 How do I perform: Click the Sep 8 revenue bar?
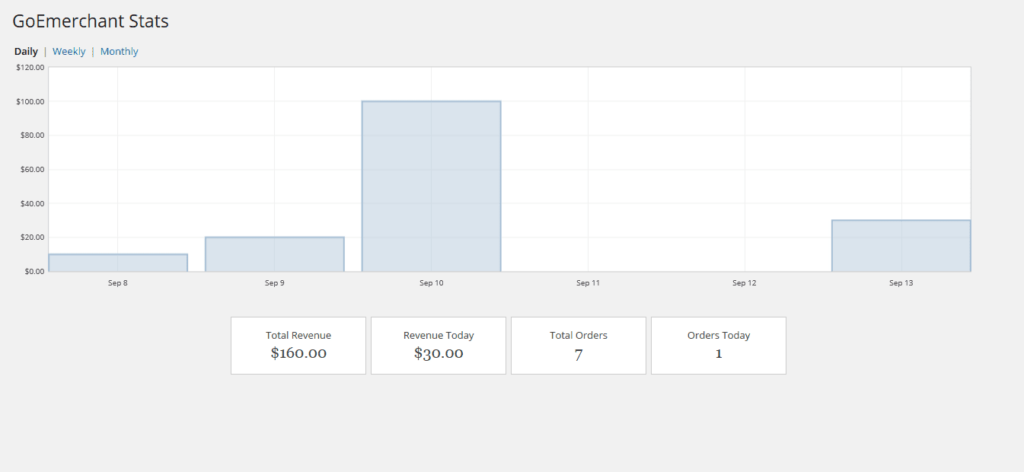point(118,262)
